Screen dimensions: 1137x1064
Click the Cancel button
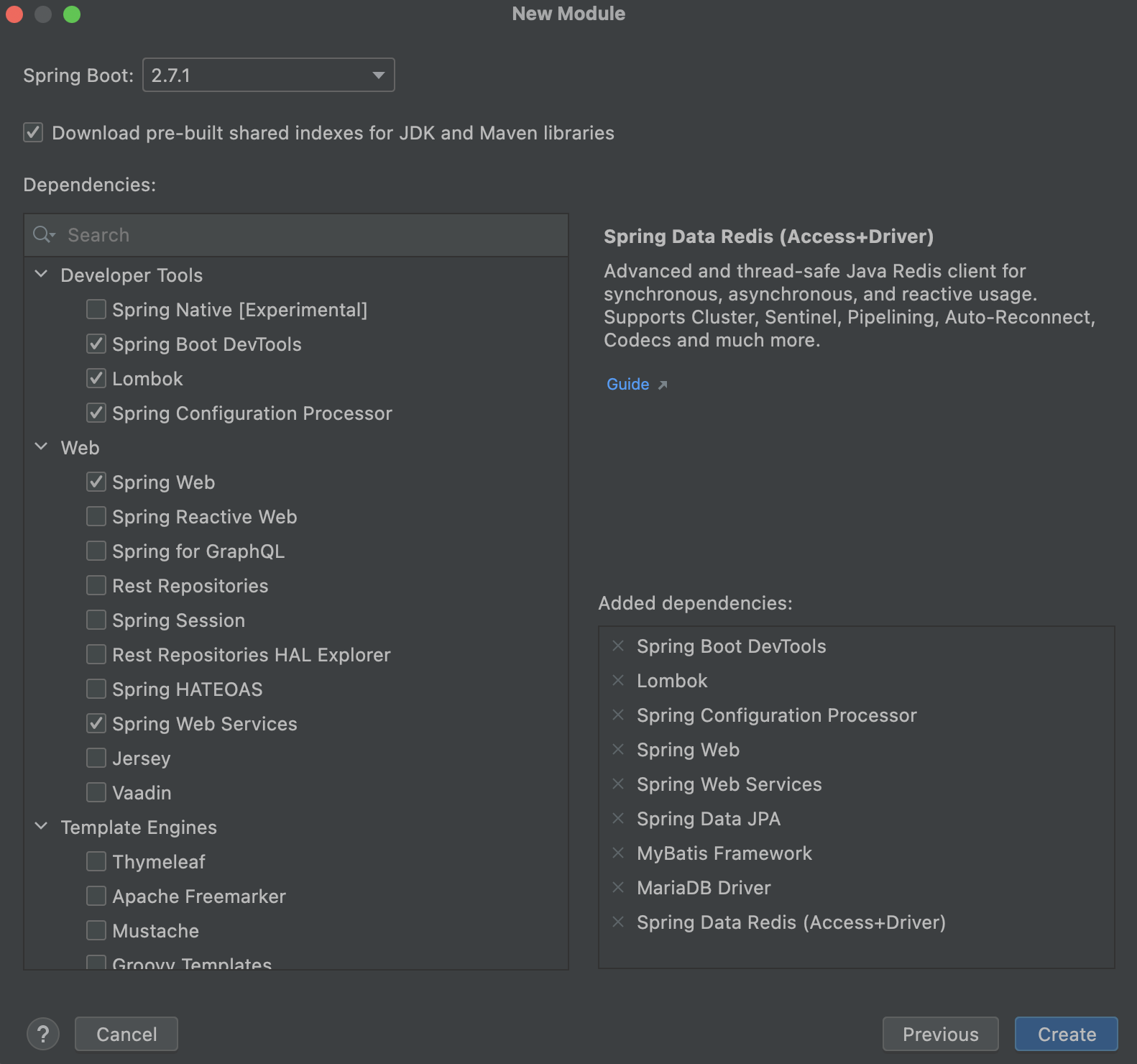pos(126,1034)
